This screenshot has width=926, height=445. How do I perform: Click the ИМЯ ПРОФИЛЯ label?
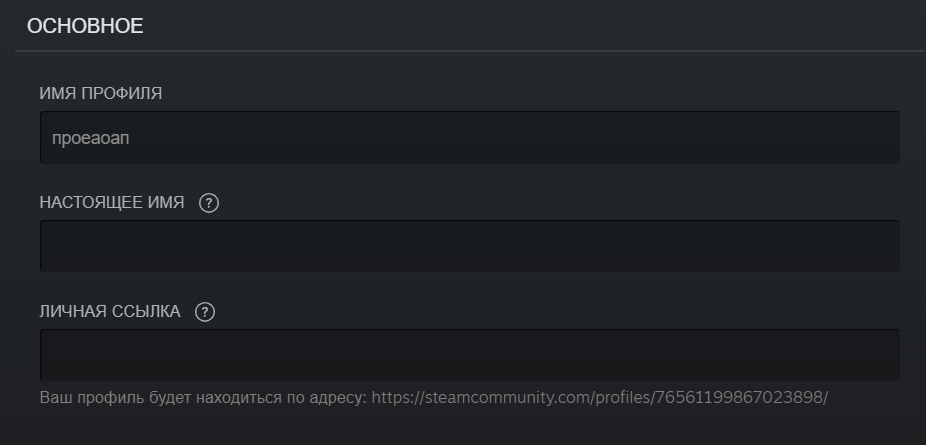coord(100,93)
